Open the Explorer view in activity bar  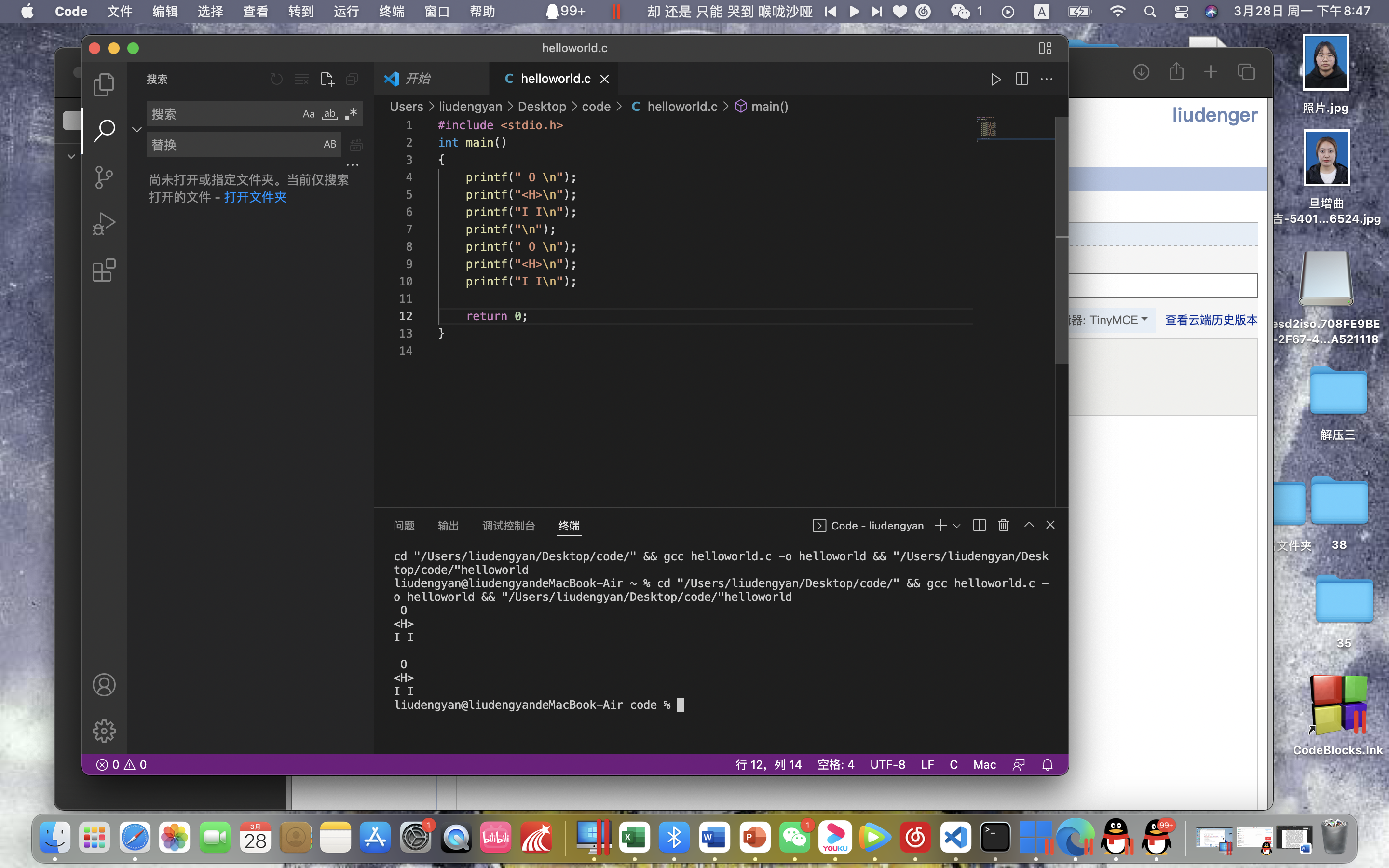104,85
